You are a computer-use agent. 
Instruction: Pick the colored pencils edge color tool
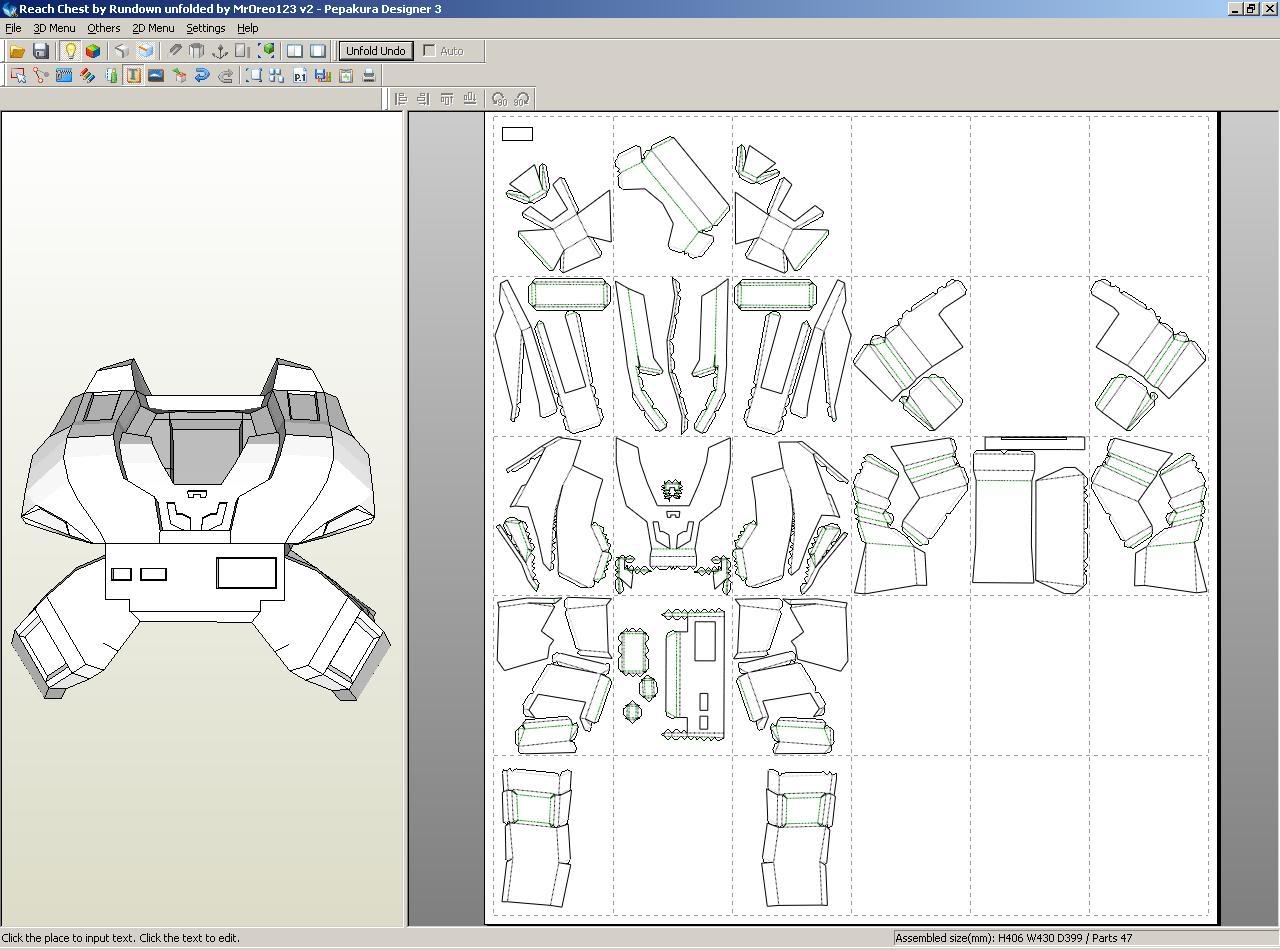point(87,75)
